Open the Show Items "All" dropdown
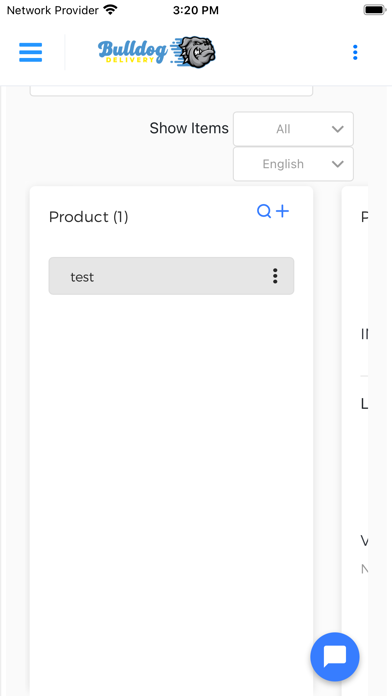The image size is (392, 696). click(293, 129)
